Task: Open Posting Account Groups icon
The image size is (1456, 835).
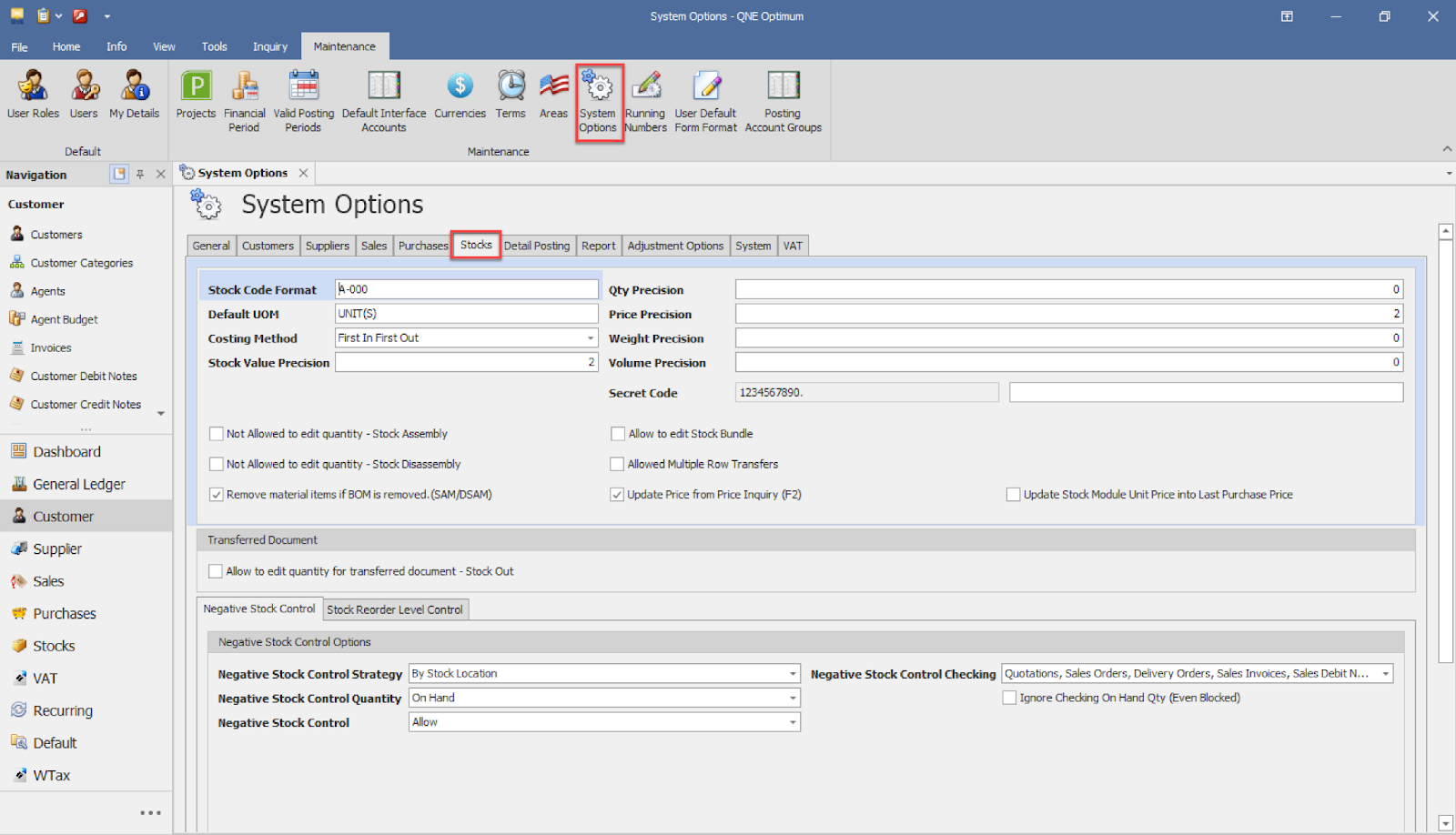Action: pos(783,102)
